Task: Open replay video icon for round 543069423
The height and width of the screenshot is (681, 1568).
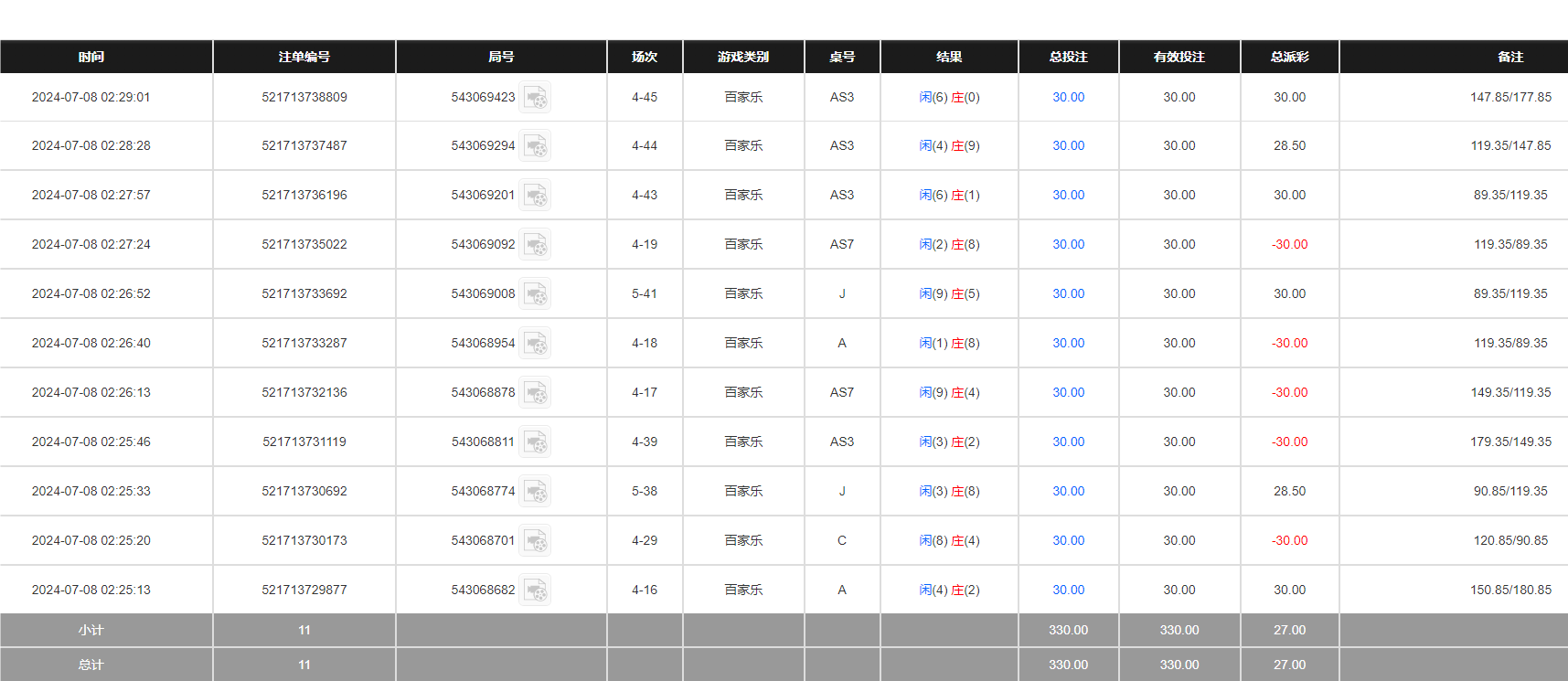Action: tap(535, 98)
